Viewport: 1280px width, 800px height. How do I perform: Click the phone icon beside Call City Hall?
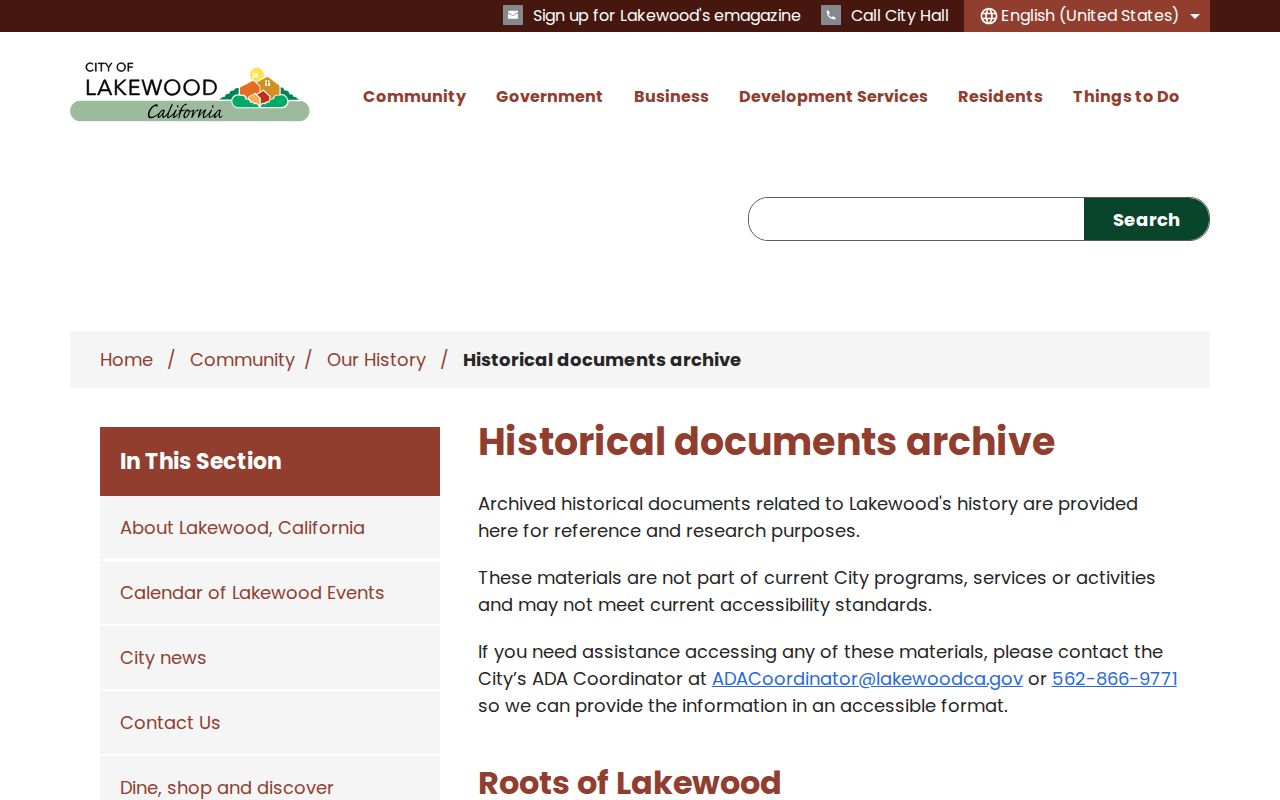(831, 15)
